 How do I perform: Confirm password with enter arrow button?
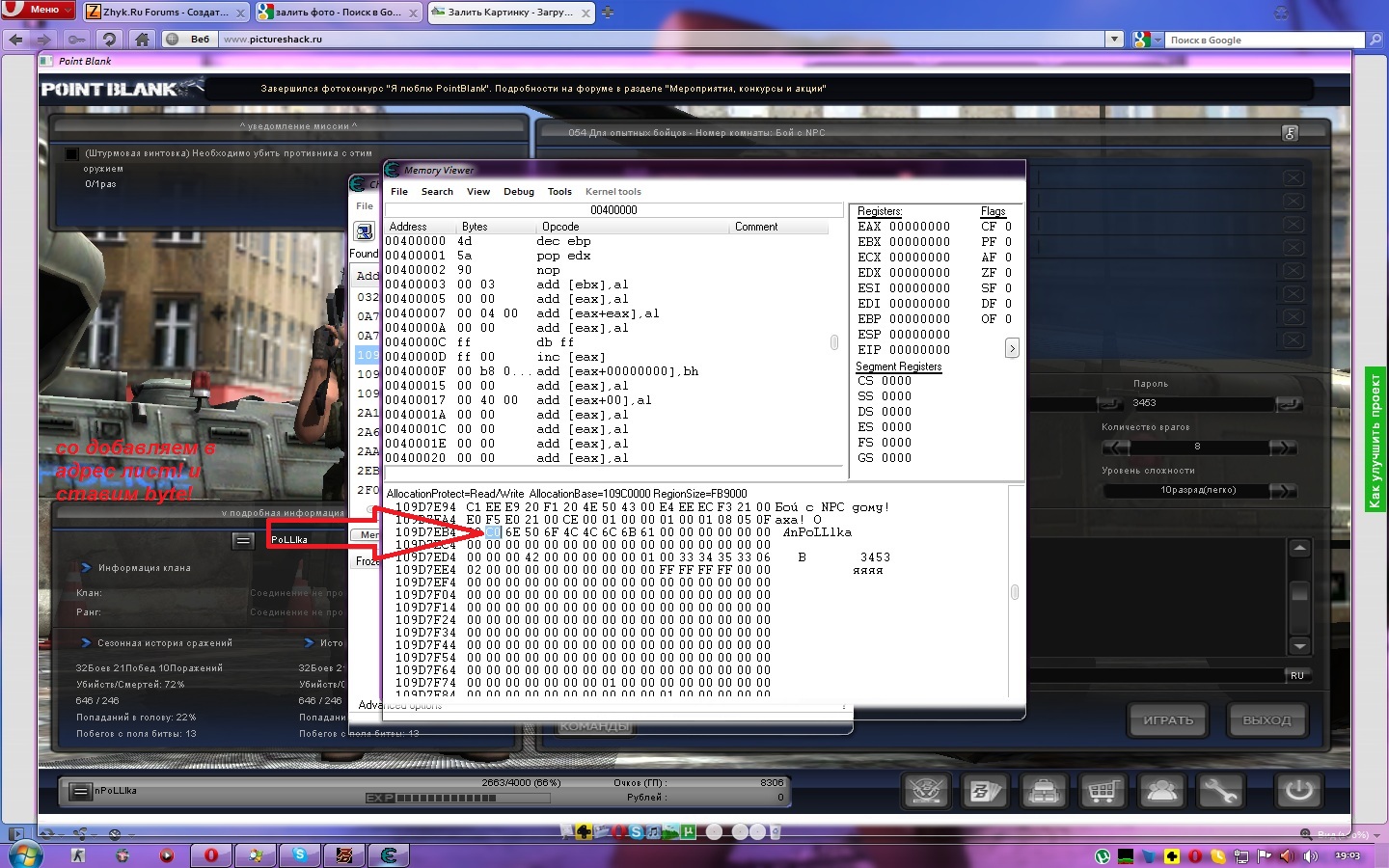point(1289,403)
